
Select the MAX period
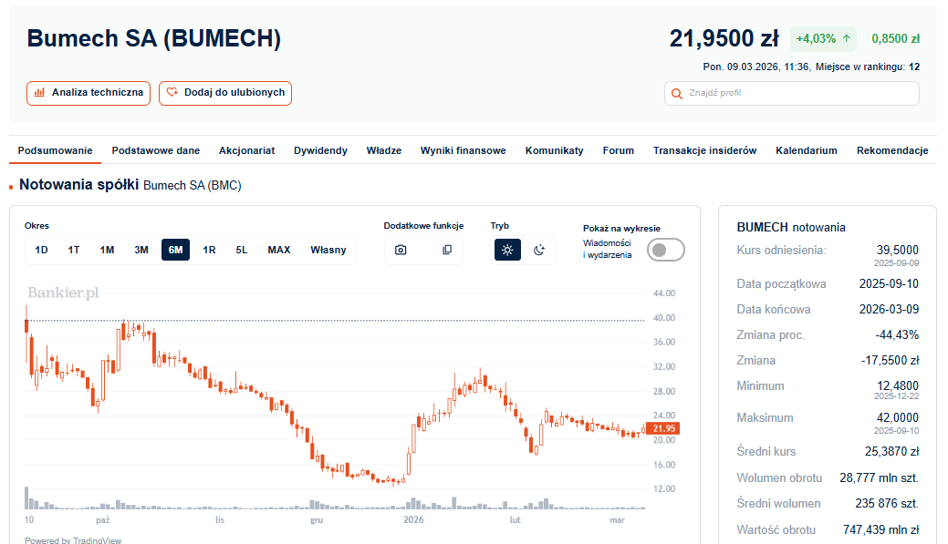point(279,250)
